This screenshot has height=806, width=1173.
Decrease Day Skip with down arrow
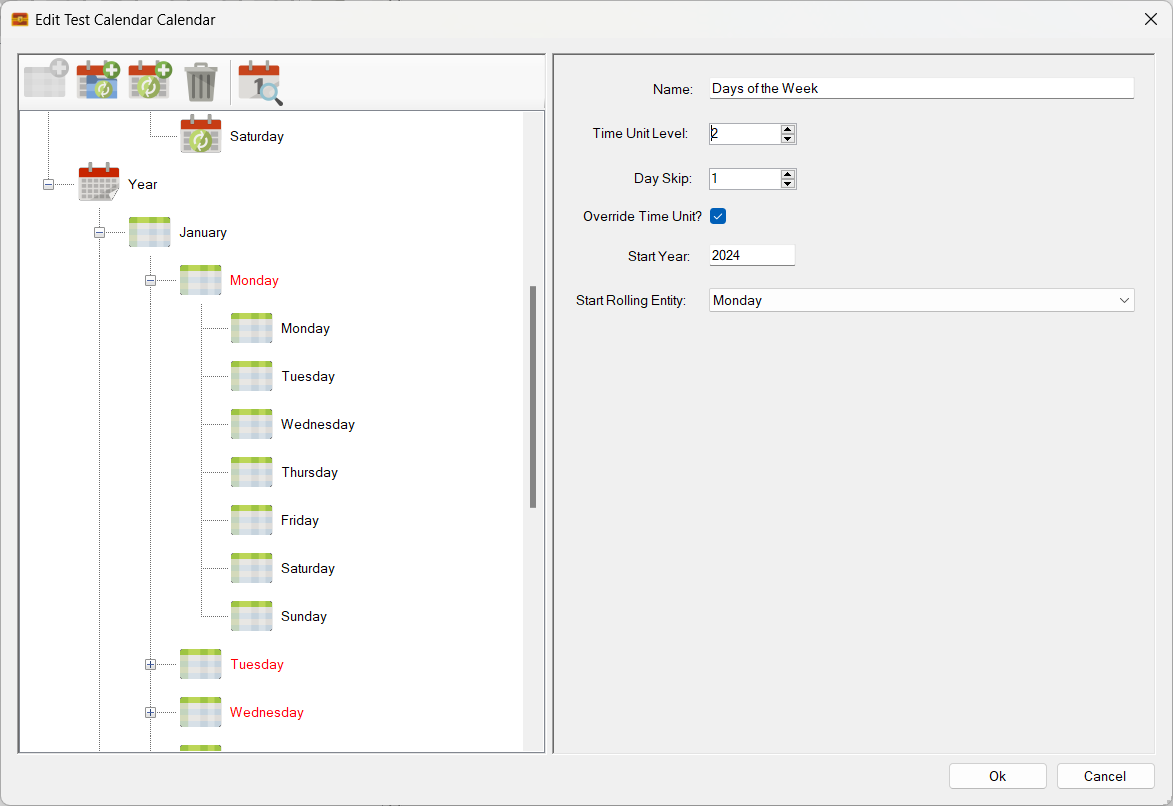coord(788,184)
